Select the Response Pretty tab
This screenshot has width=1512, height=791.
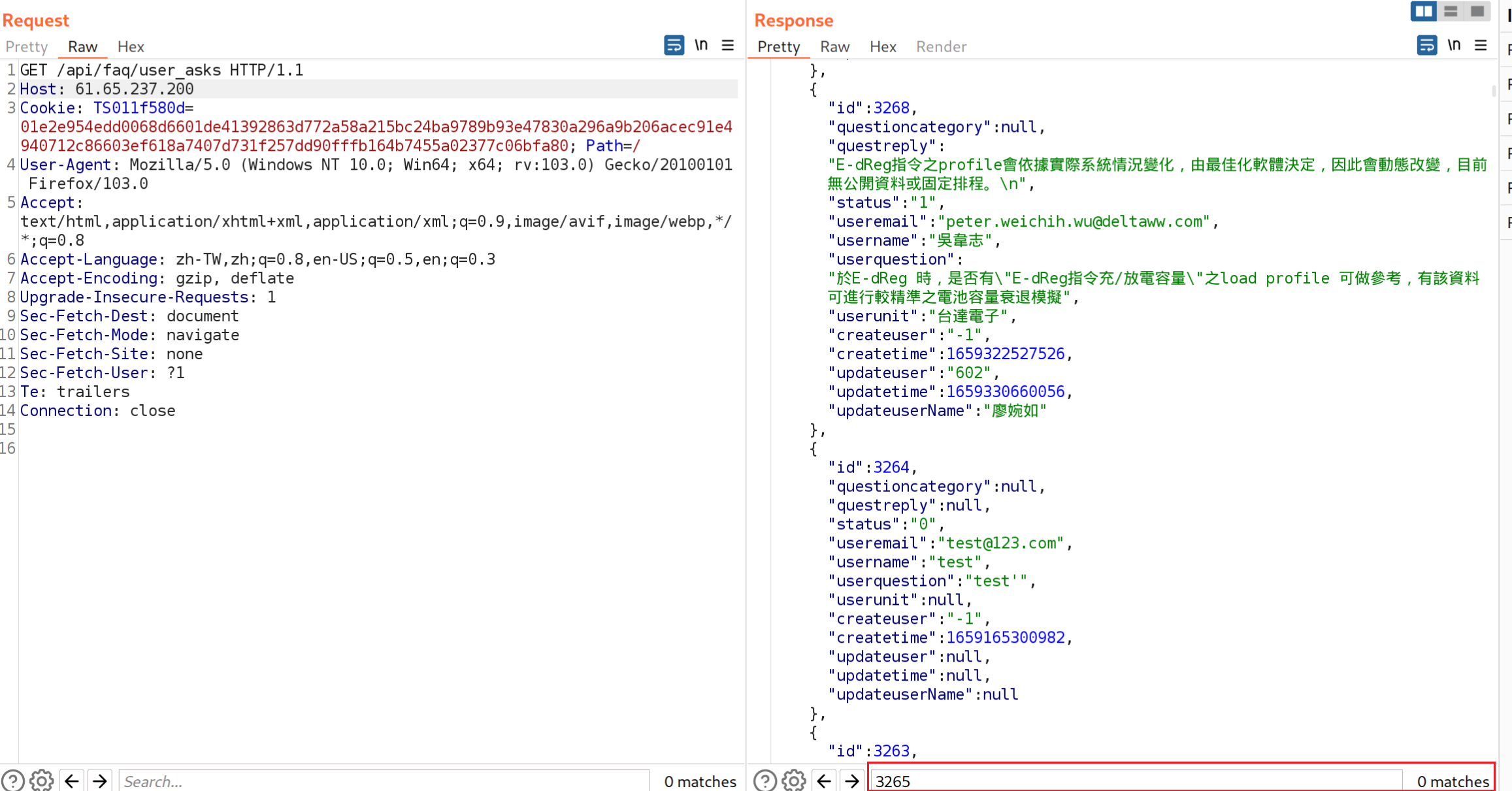778,46
